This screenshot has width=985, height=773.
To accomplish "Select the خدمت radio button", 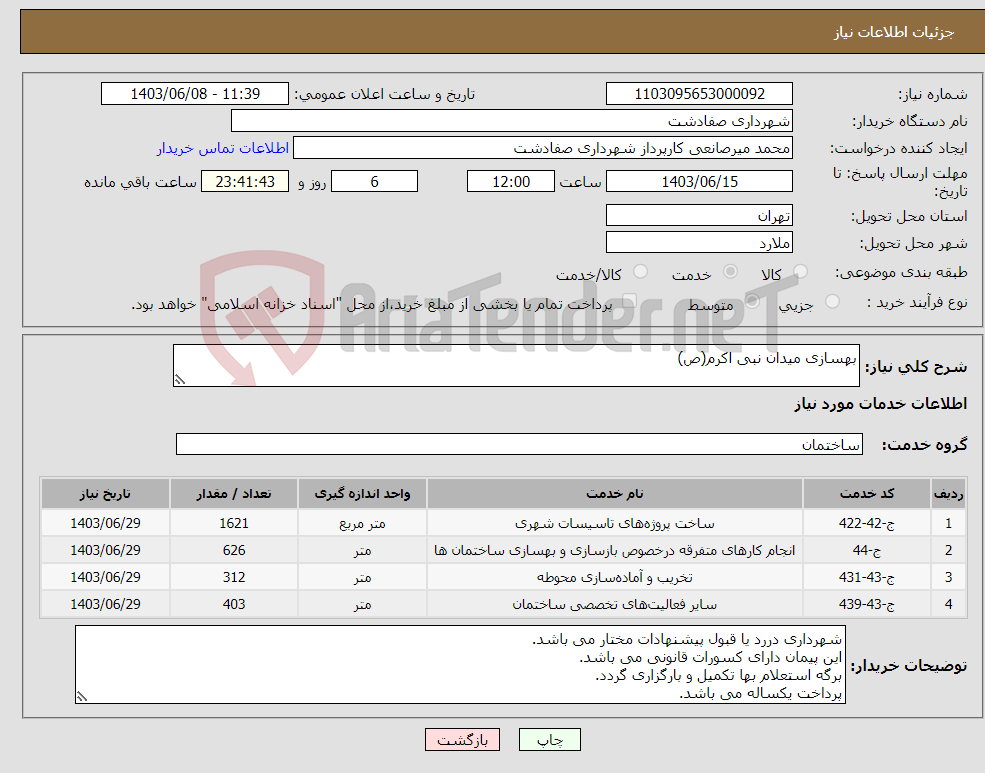I will 730,272.
